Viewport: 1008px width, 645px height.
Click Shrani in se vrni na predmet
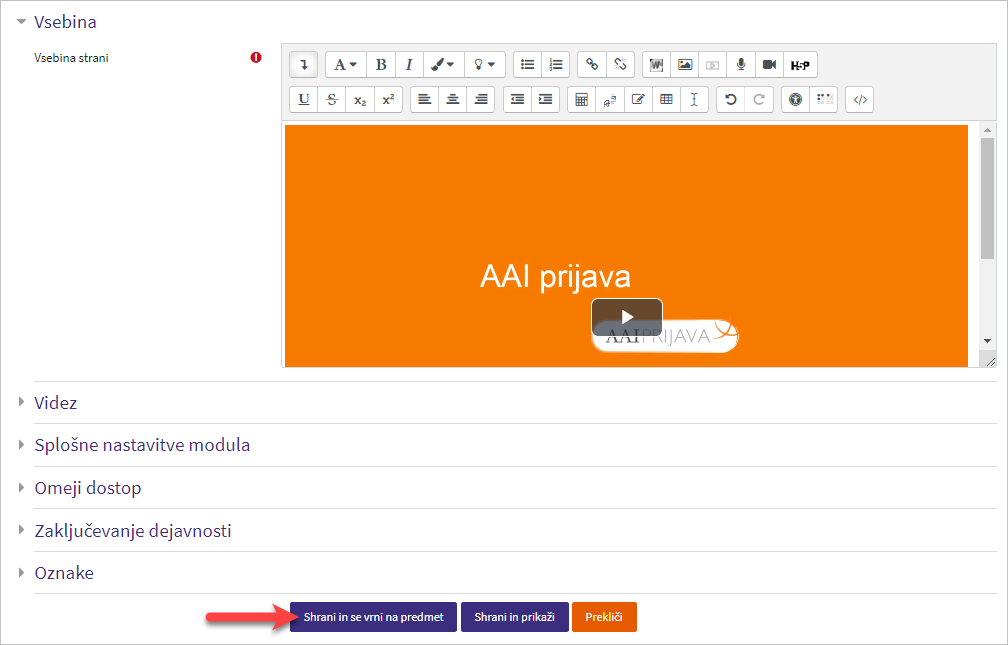(x=374, y=617)
